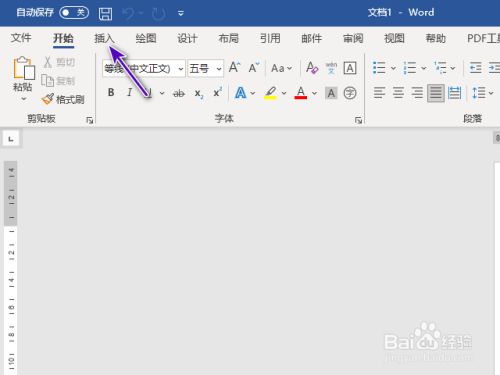This screenshot has width=500, height=375.
Task: Click the 粘贴 paste clipboard icon
Action: pyautogui.click(x=23, y=68)
